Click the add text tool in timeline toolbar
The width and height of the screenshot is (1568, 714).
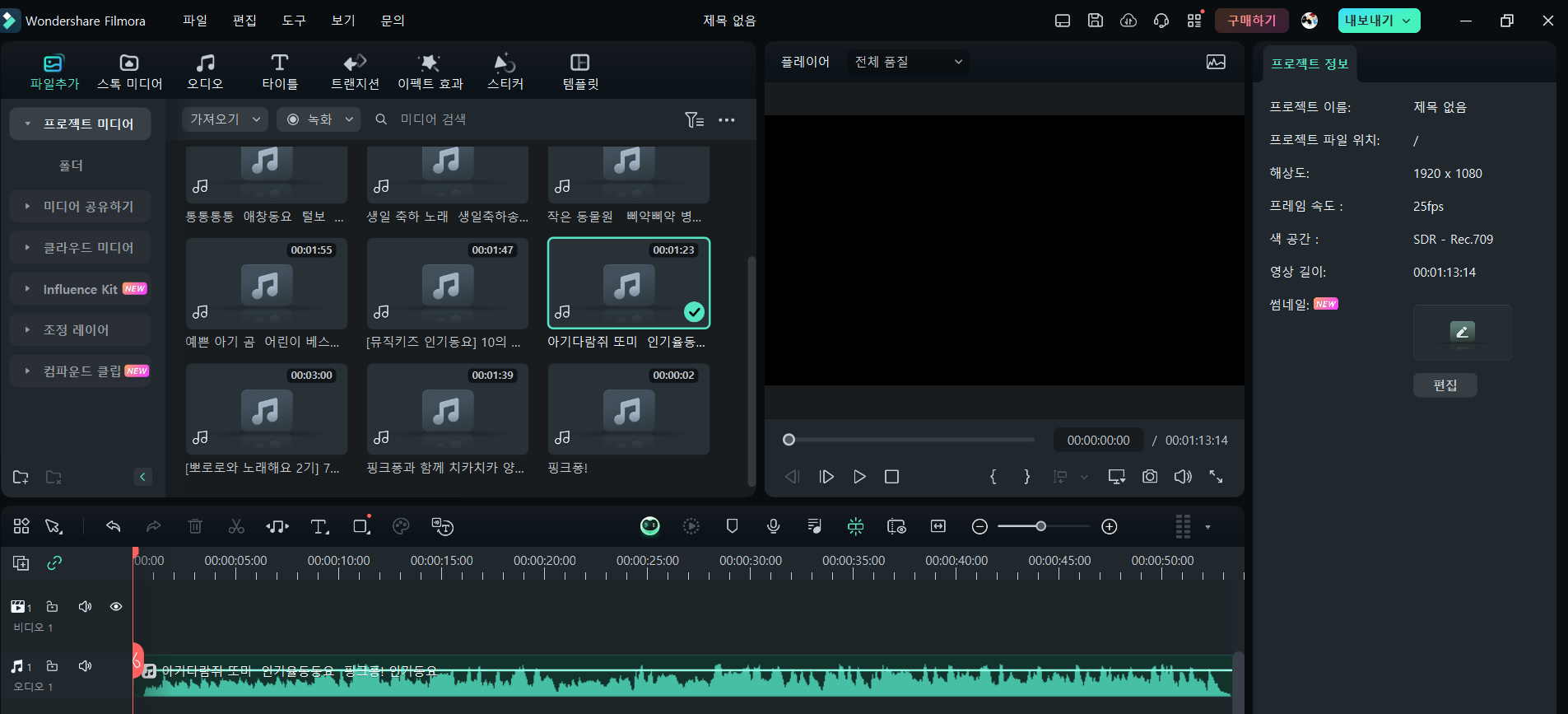point(319,526)
